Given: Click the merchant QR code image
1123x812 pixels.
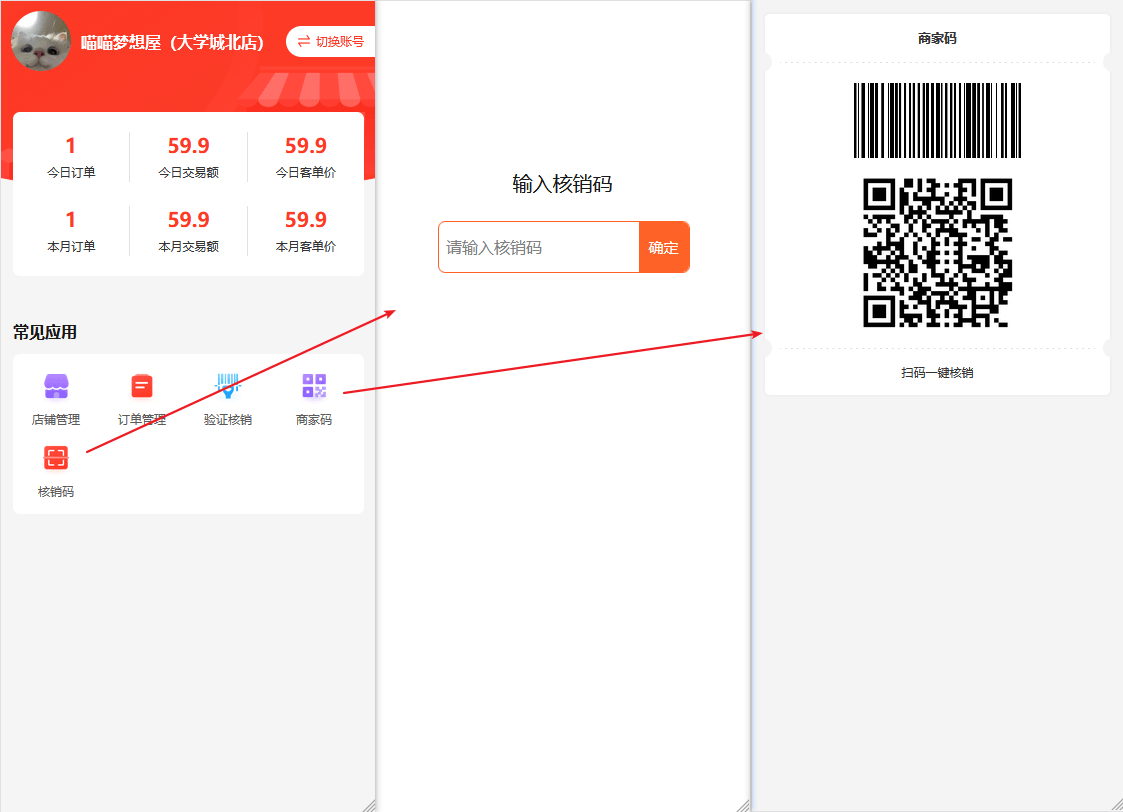Looking at the screenshot, I should (x=937, y=252).
